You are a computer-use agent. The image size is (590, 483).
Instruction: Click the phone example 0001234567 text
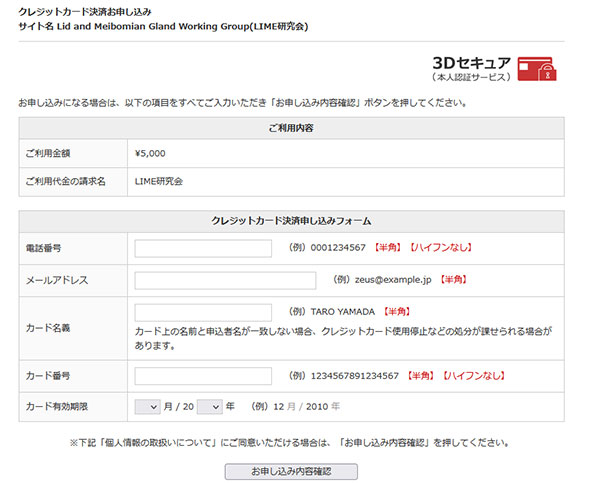[338, 248]
